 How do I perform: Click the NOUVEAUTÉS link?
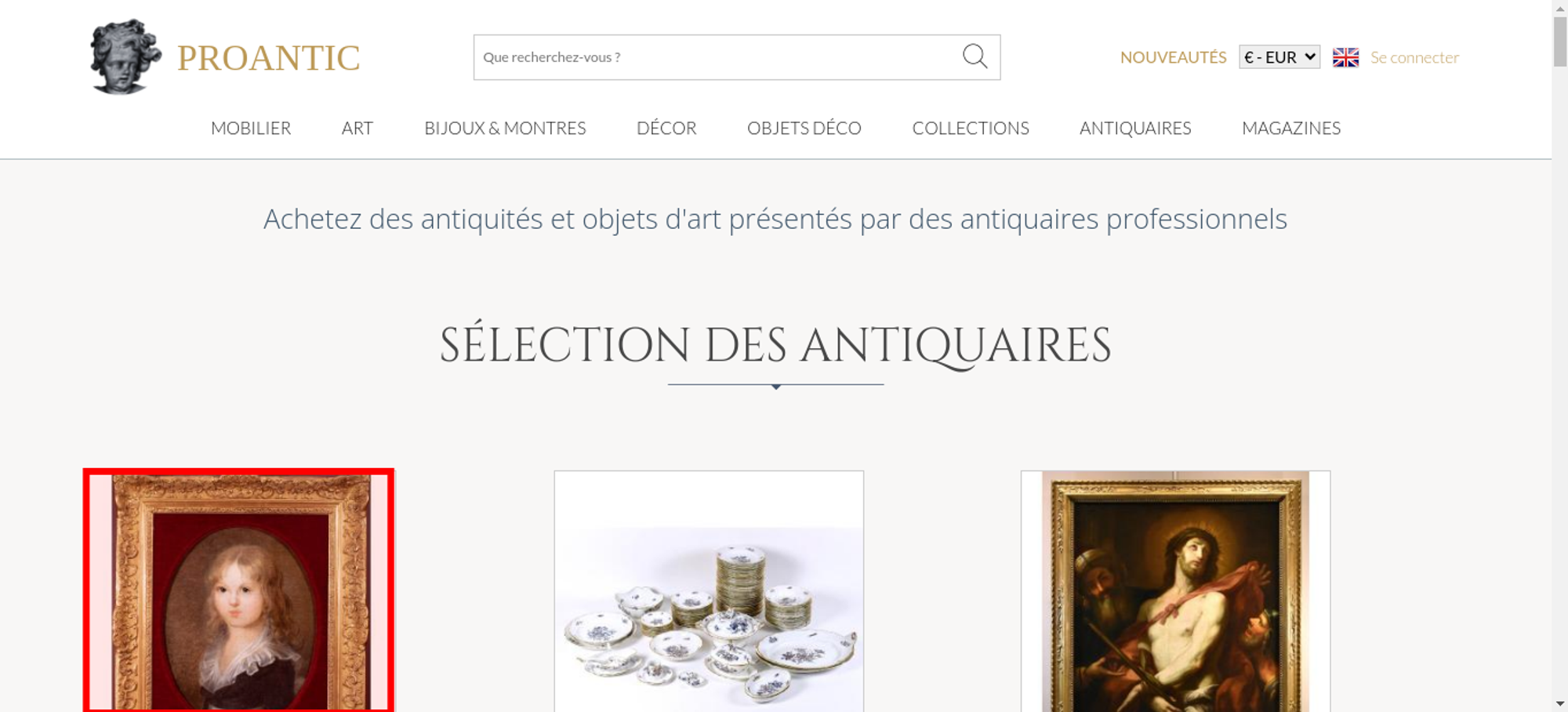tap(1173, 57)
